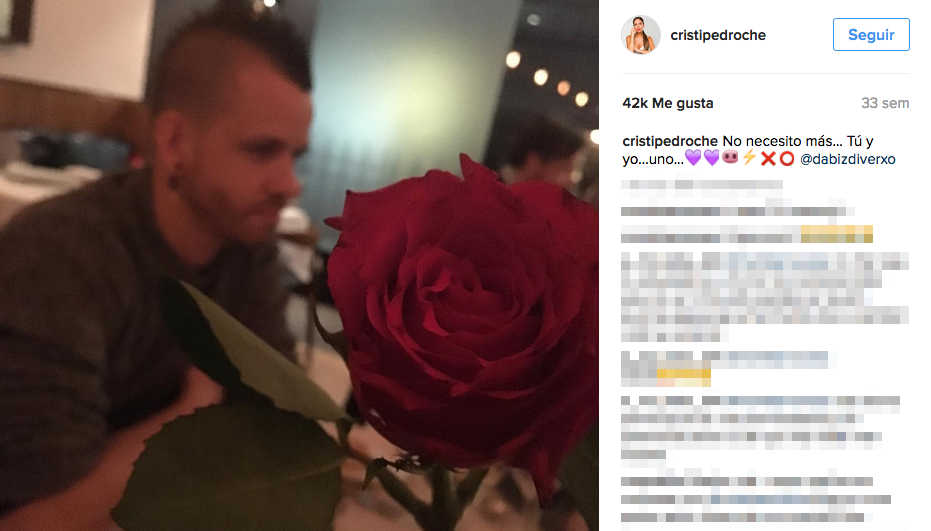The image size is (931, 531).
Task: Follow the account with the Seguir button
Action: click(871, 34)
